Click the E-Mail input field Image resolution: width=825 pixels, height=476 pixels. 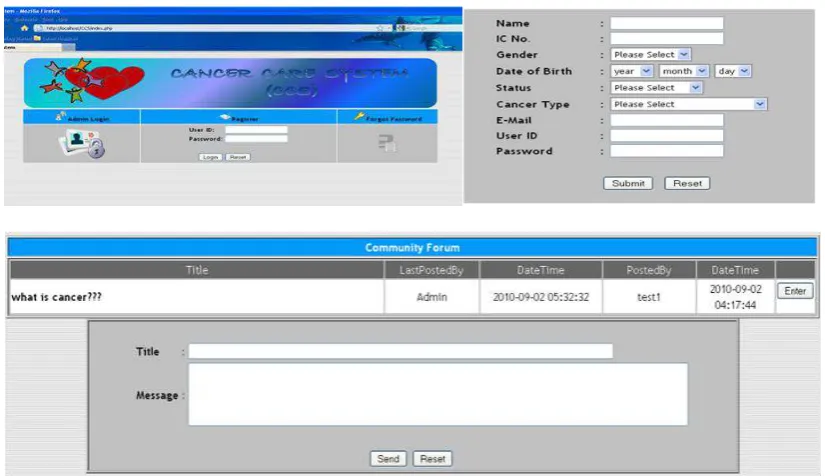click(x=667, y=120)
